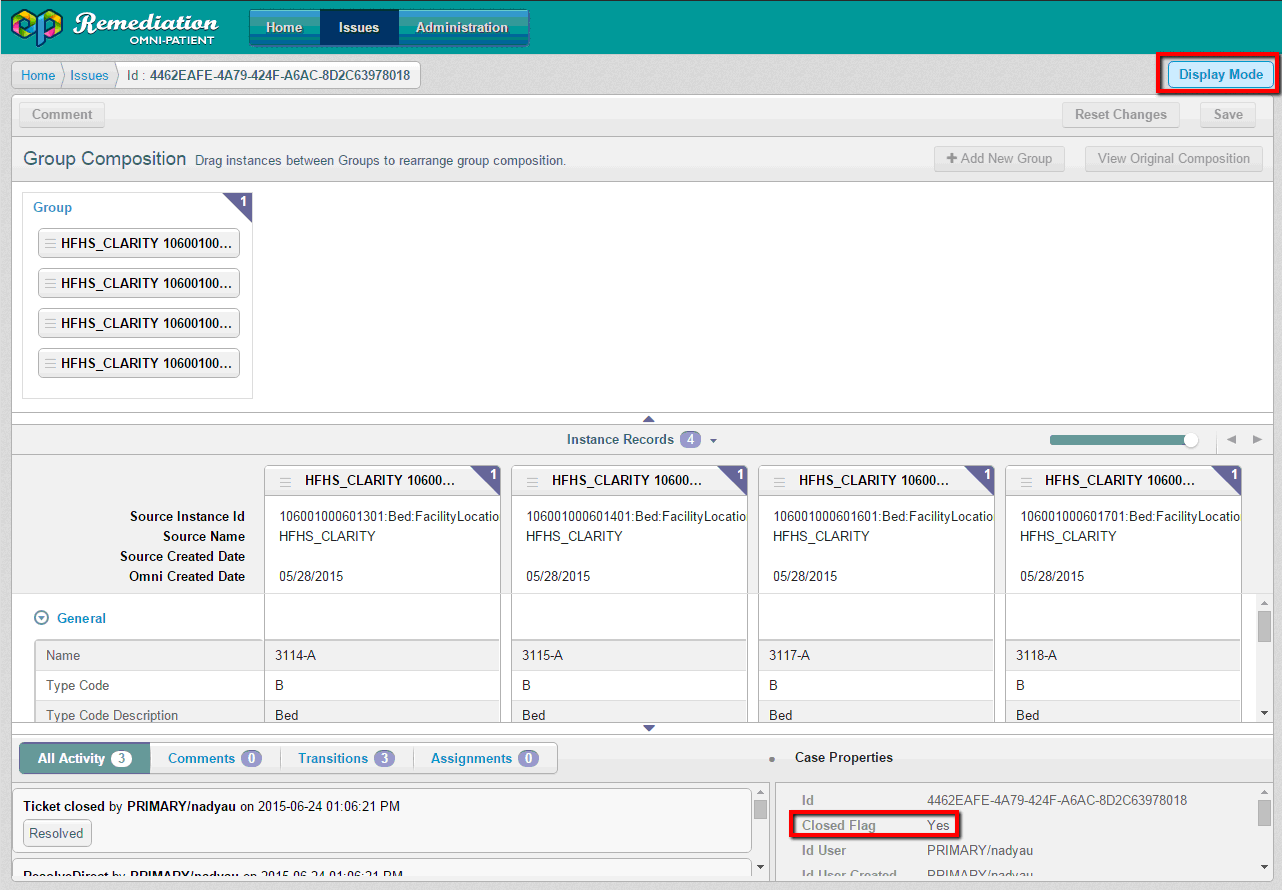
Task: Click drag handle icon of first group instance
Action: pos(50,243)
